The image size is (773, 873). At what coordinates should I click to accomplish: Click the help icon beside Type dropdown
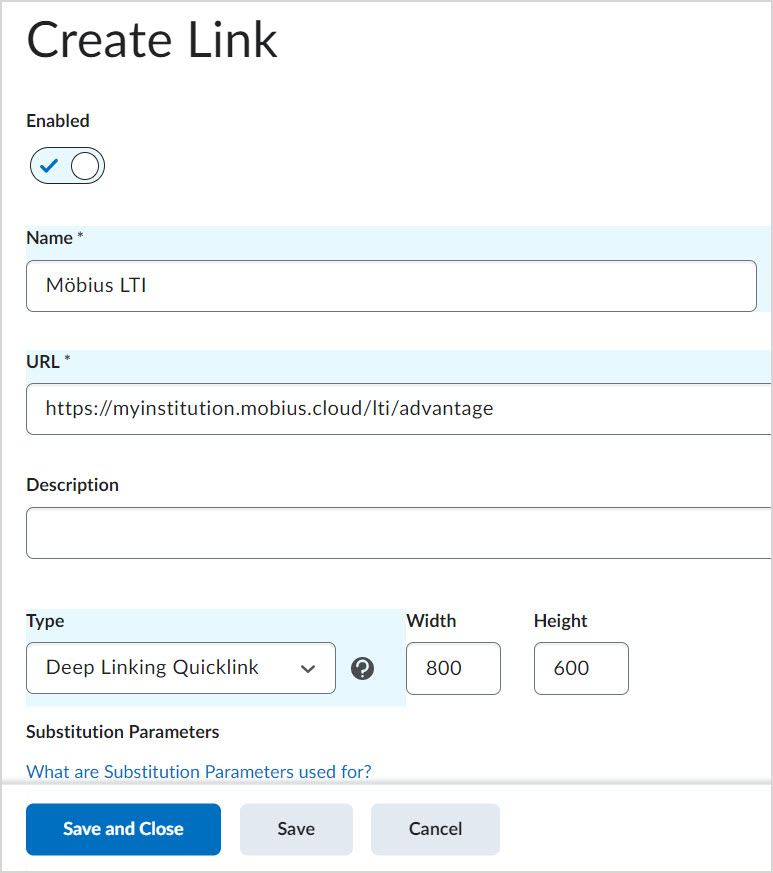pos(362,668)
